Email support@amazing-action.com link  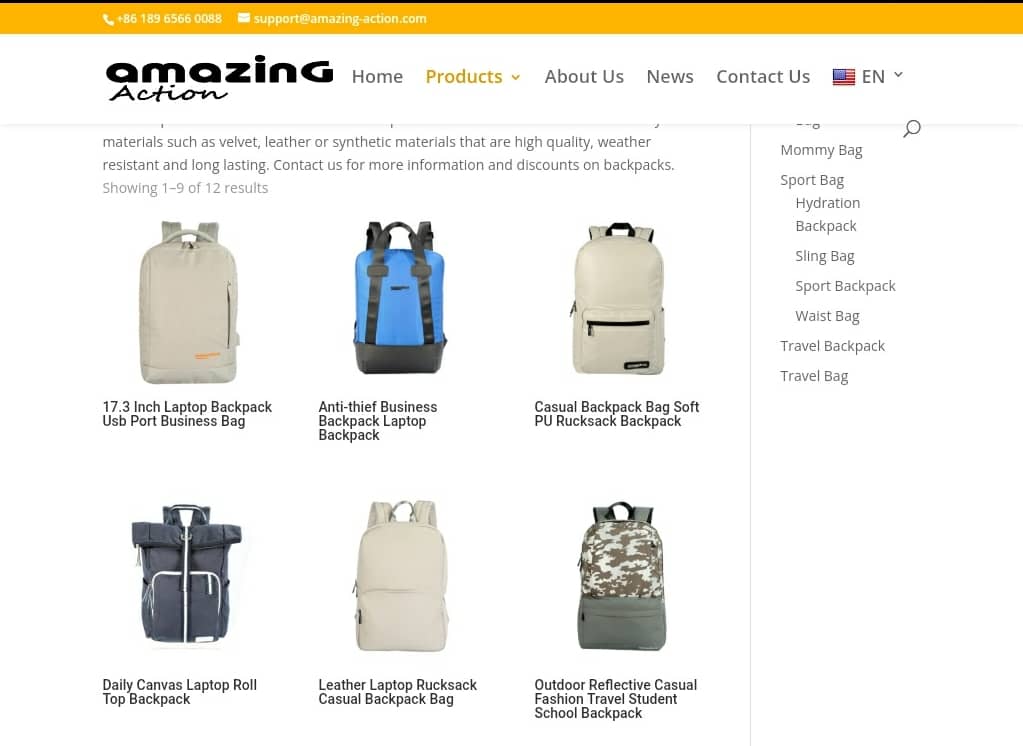pos(340,18)
